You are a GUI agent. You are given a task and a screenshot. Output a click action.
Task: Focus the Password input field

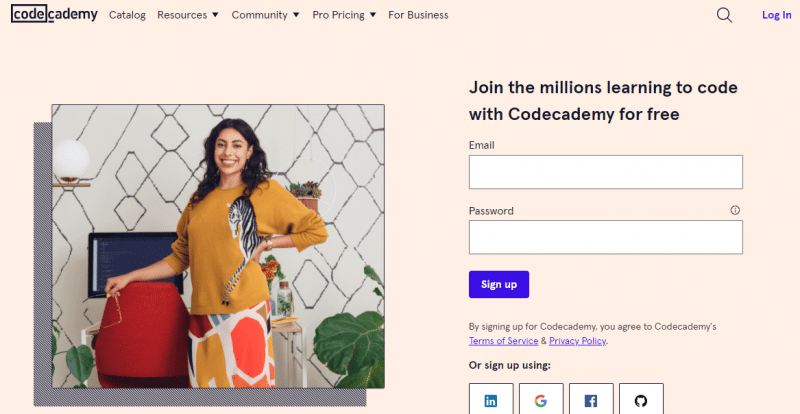605,237
